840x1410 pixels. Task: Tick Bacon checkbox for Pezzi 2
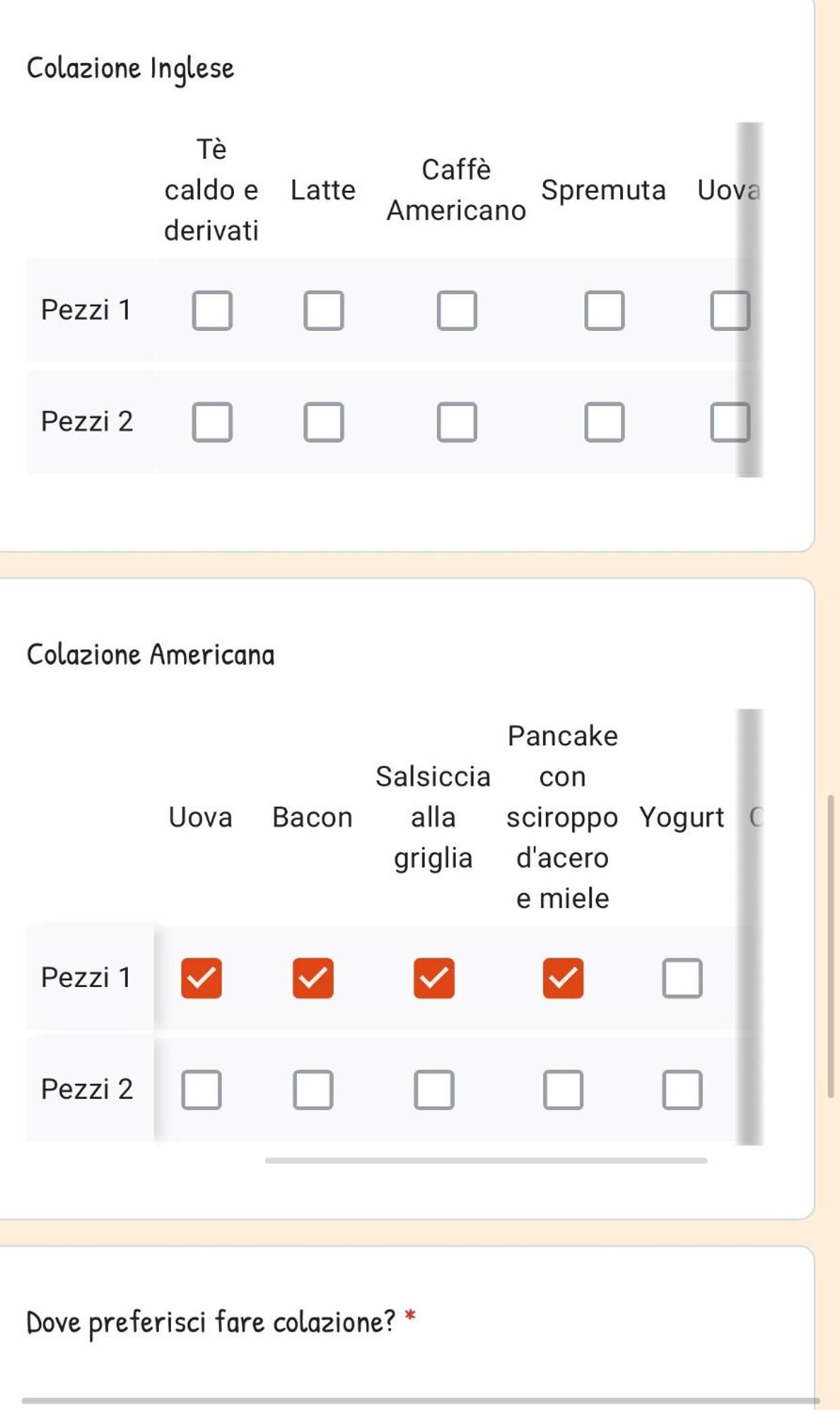[x=313, y=1090]
